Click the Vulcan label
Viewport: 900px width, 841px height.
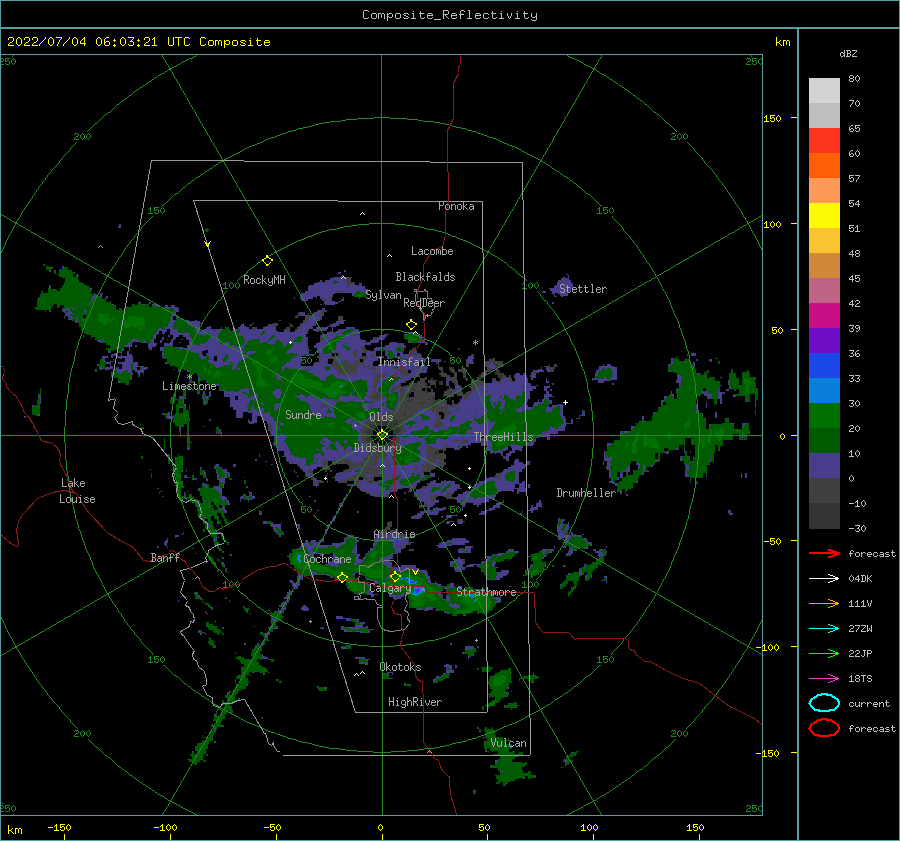[x=508, y=743]
